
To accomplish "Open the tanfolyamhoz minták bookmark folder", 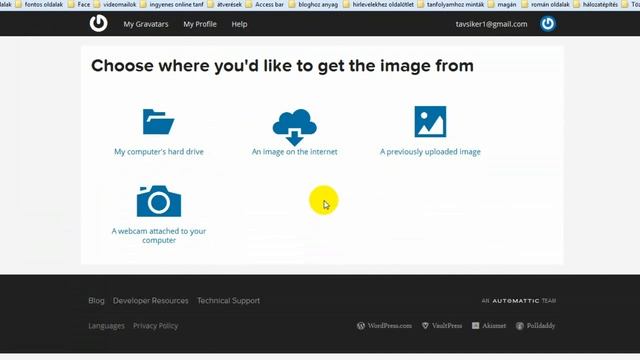I will (451, 4).
